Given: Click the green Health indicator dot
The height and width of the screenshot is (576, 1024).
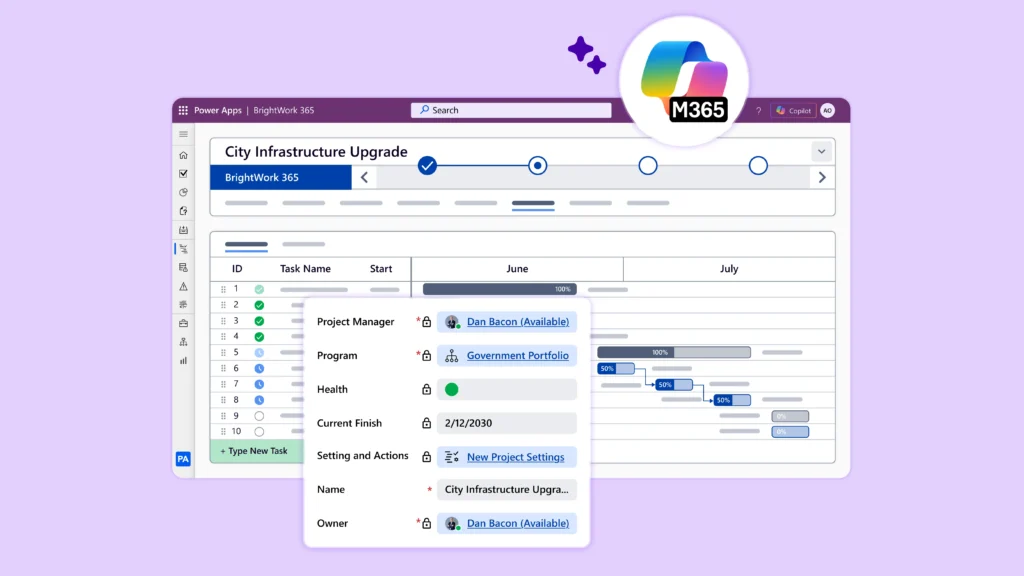Looking at the screenshot, I should click(451, 389).
